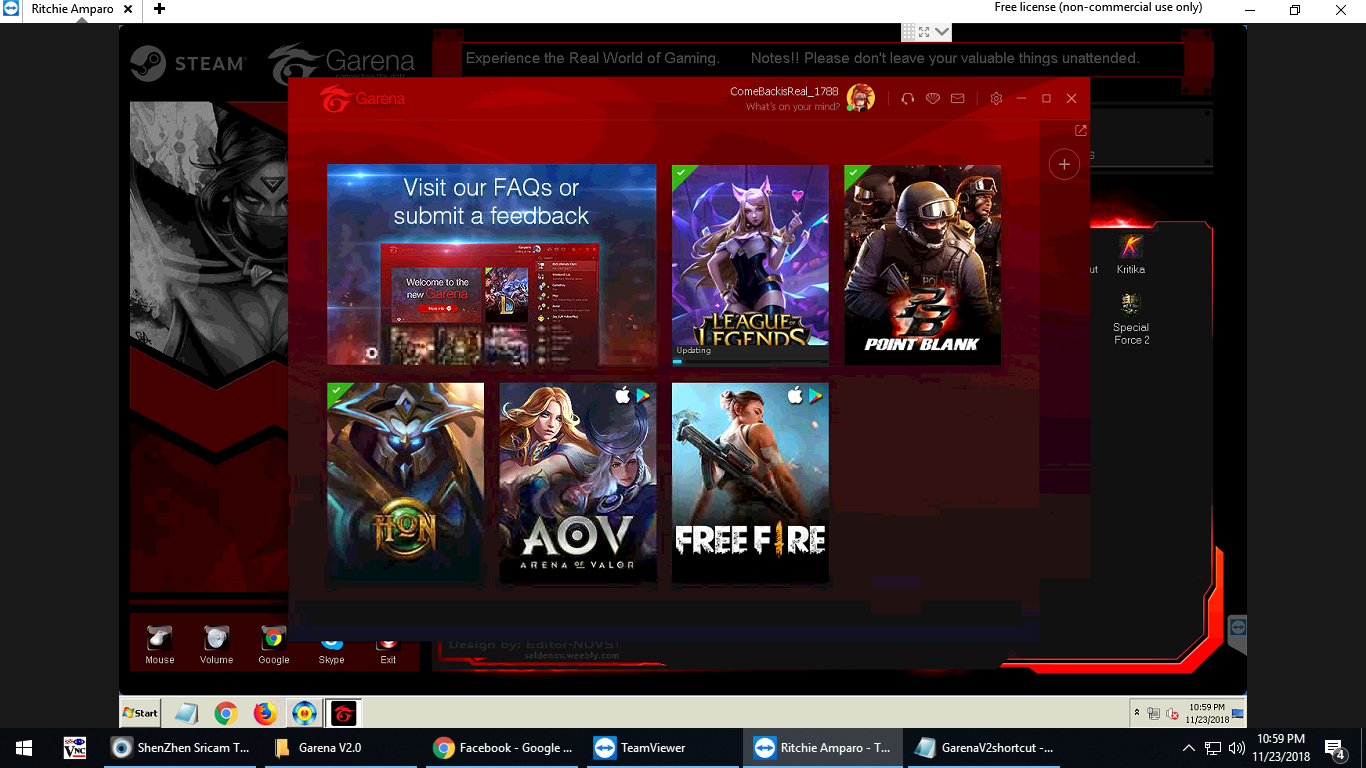Open local network status tray icon
This screenshot has width=1366, height=768.
(1213, 748)
